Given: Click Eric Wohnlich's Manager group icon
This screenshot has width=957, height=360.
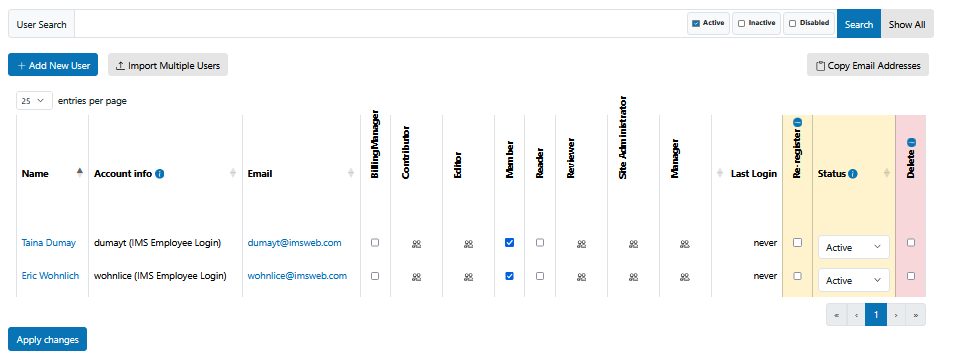Looking at the screenshot, I should (685, 276).
